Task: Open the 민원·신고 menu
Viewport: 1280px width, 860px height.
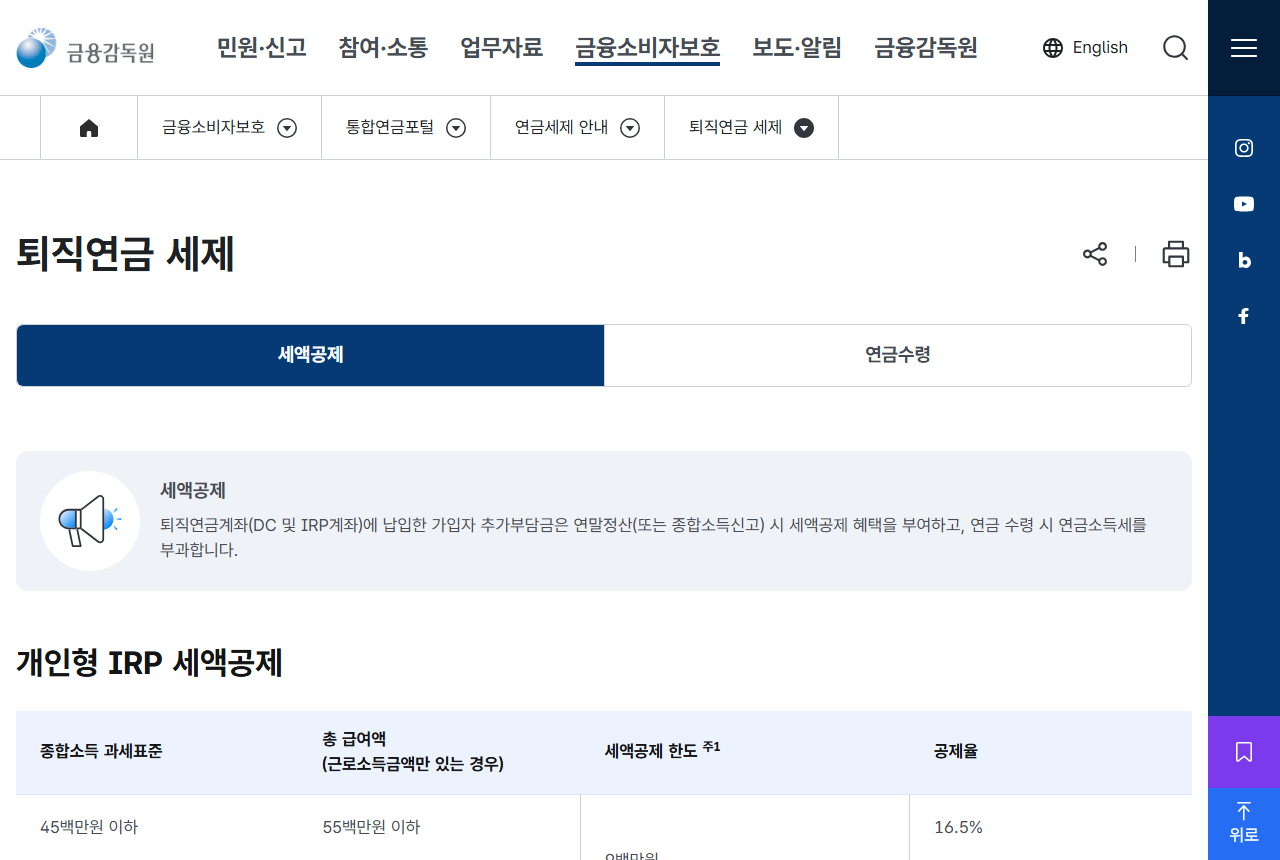Action: [262, 47]
